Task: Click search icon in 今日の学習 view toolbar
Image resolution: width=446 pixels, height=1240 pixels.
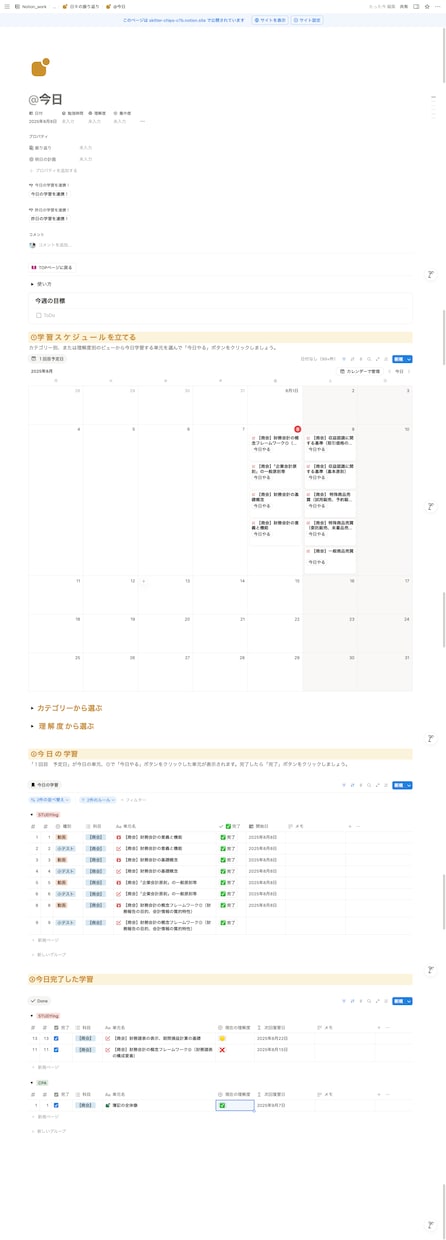Action: tap(369, 785)
